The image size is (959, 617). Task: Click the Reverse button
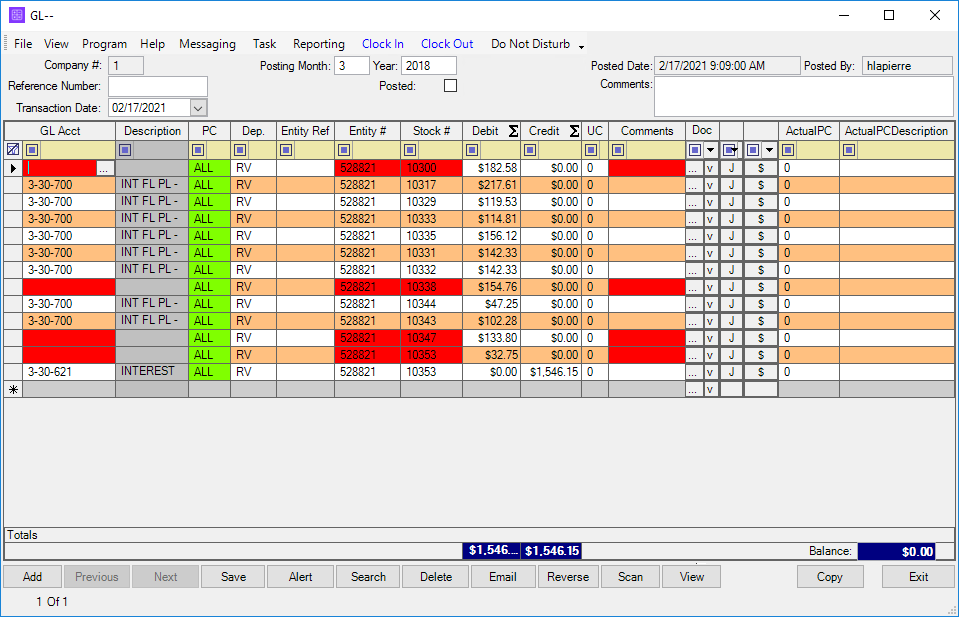click(x=567, y=576)
